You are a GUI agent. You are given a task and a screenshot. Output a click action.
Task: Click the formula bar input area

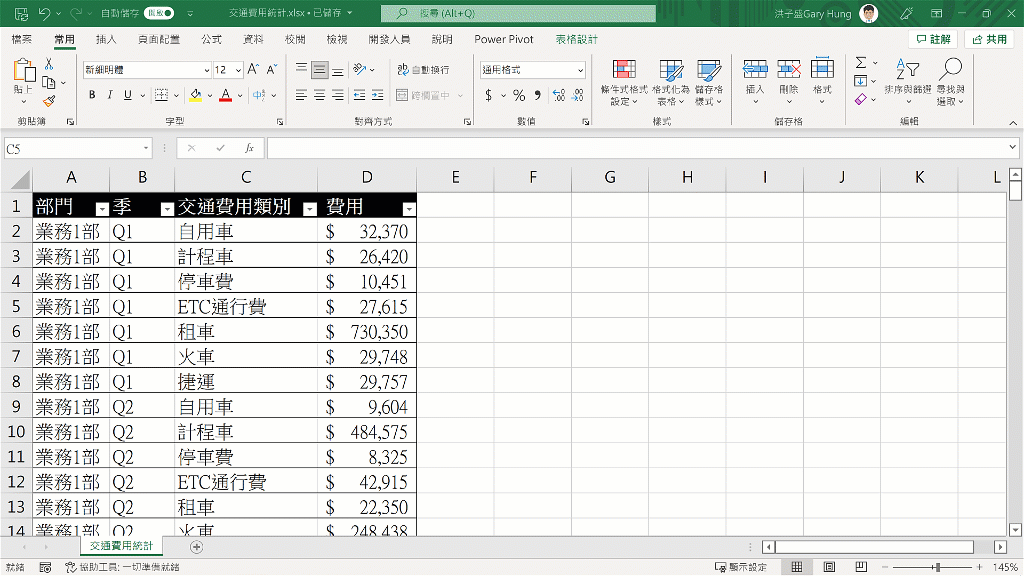637,148
